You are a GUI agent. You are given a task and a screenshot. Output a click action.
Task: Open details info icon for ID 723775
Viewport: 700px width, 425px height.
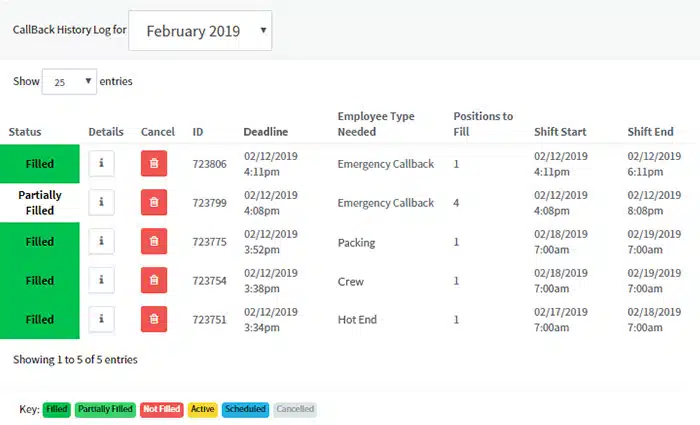click(x=101, y=241)
